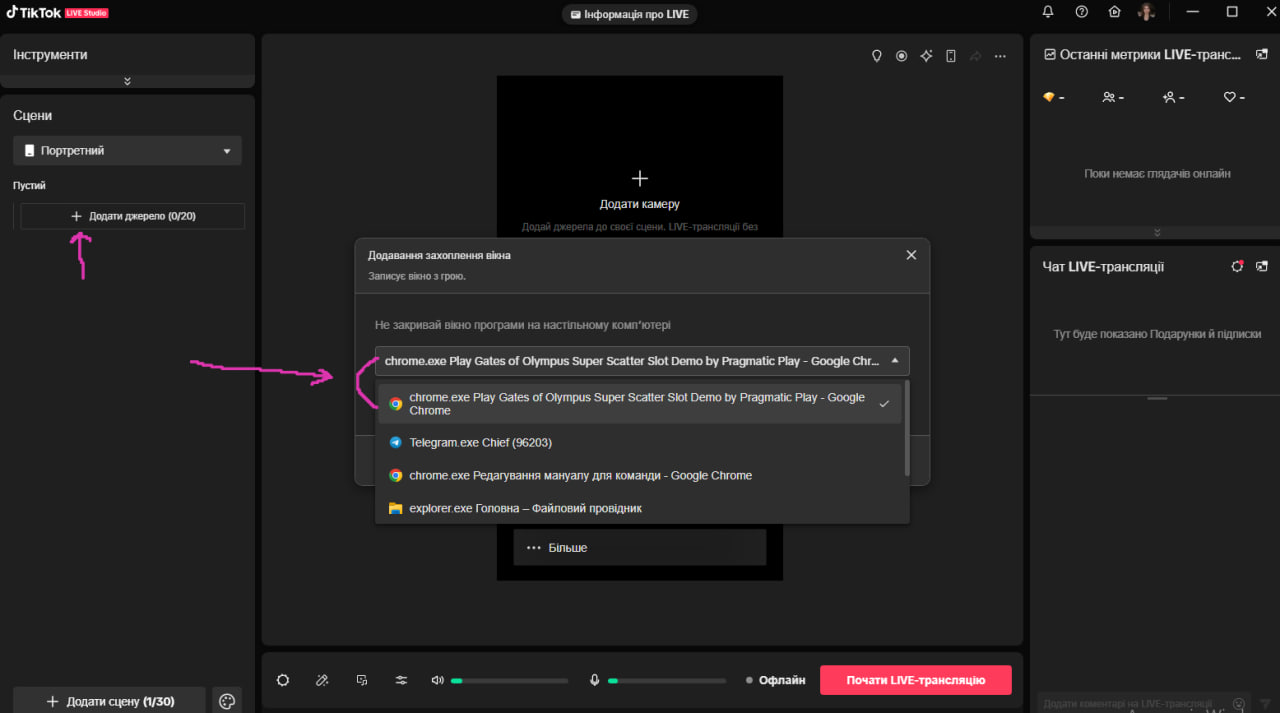
Task: Click the sparkle effects icon above preview
Action: [926, 56]
